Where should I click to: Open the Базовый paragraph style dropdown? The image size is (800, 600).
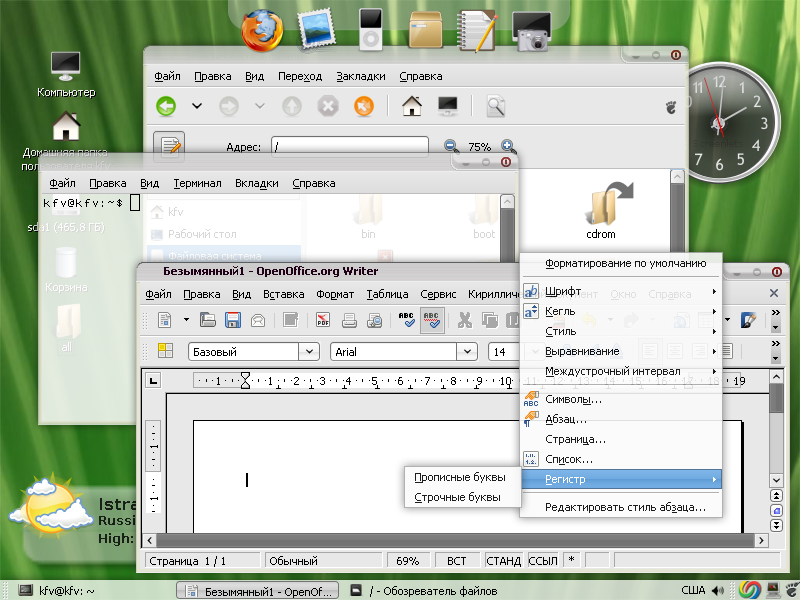(309, 352)
